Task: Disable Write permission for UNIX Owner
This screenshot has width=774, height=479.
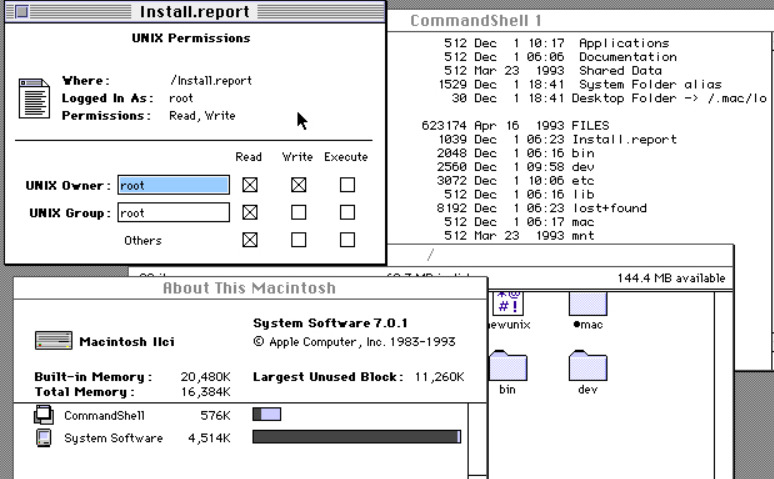Action: point(299,185)
